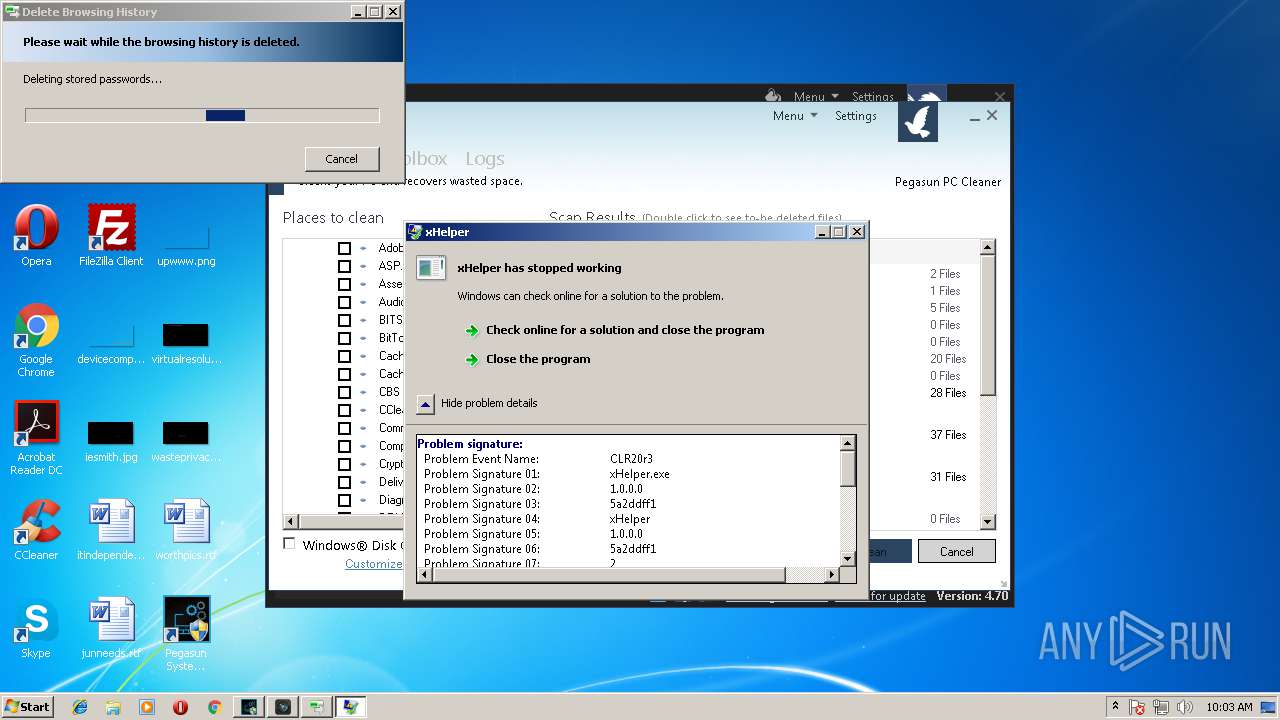Open the Menu dropdown in Pegasun

pyautogui.click(x=795, y=116)
